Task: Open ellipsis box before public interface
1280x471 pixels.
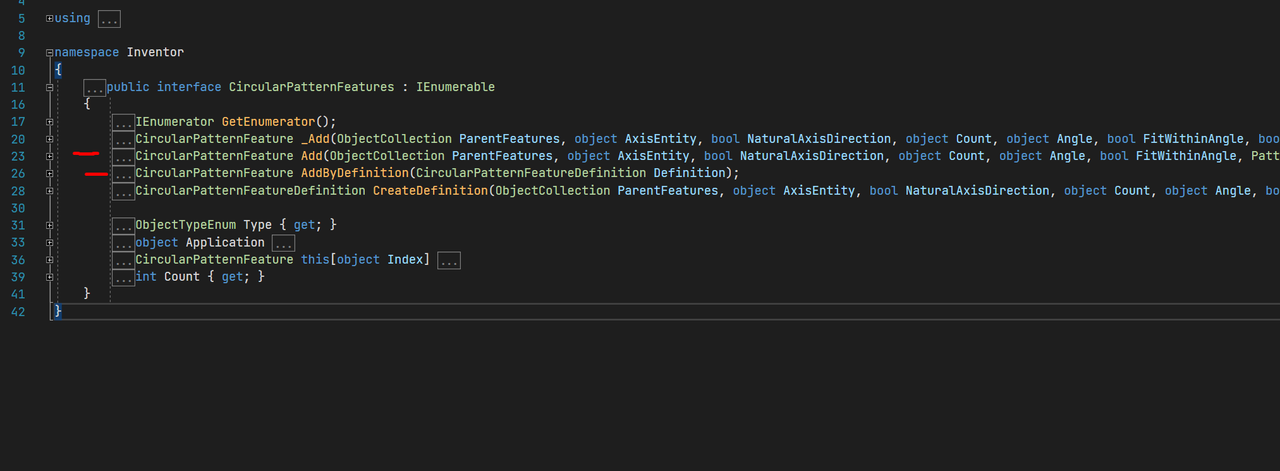Action: click(95, 88)
